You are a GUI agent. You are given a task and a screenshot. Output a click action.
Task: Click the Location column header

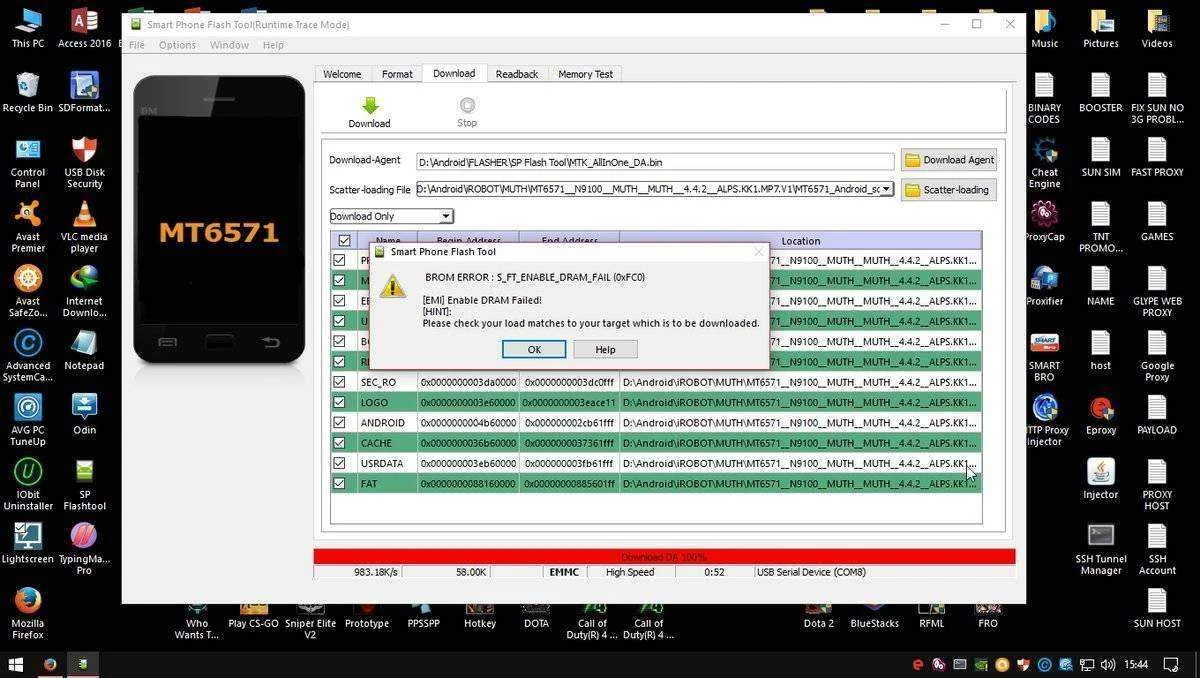pyautogui.click(x=800, y=241)
